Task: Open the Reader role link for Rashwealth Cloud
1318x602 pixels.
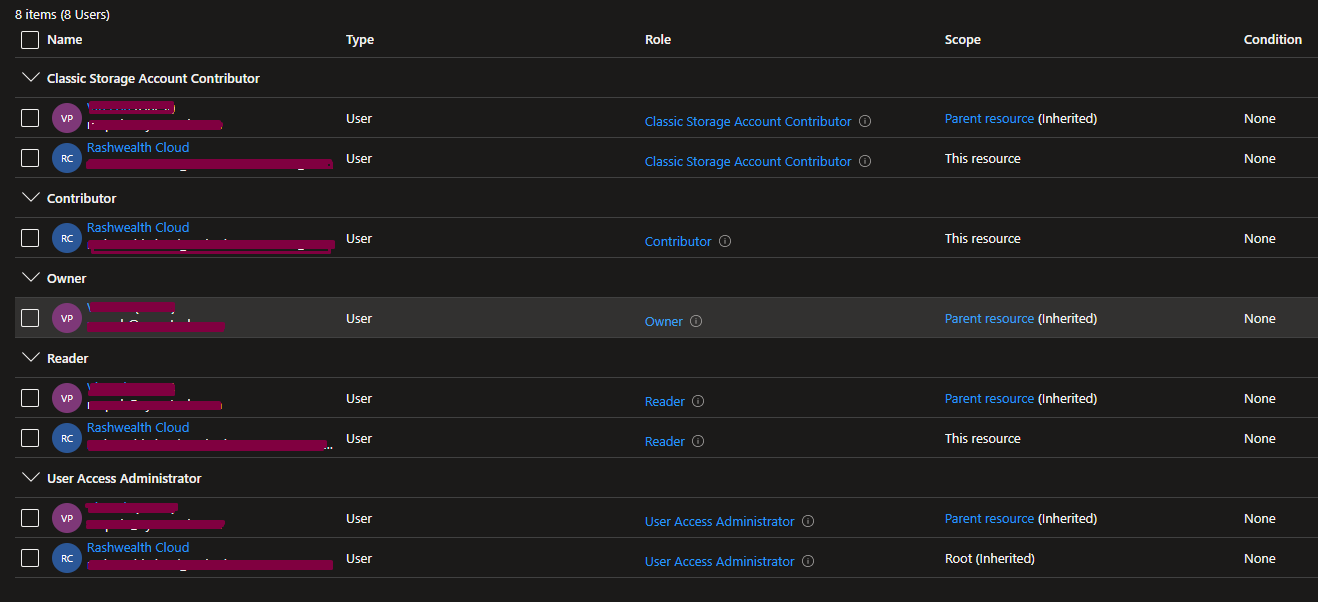Action: pyautogui.click(x=665, y=441)
